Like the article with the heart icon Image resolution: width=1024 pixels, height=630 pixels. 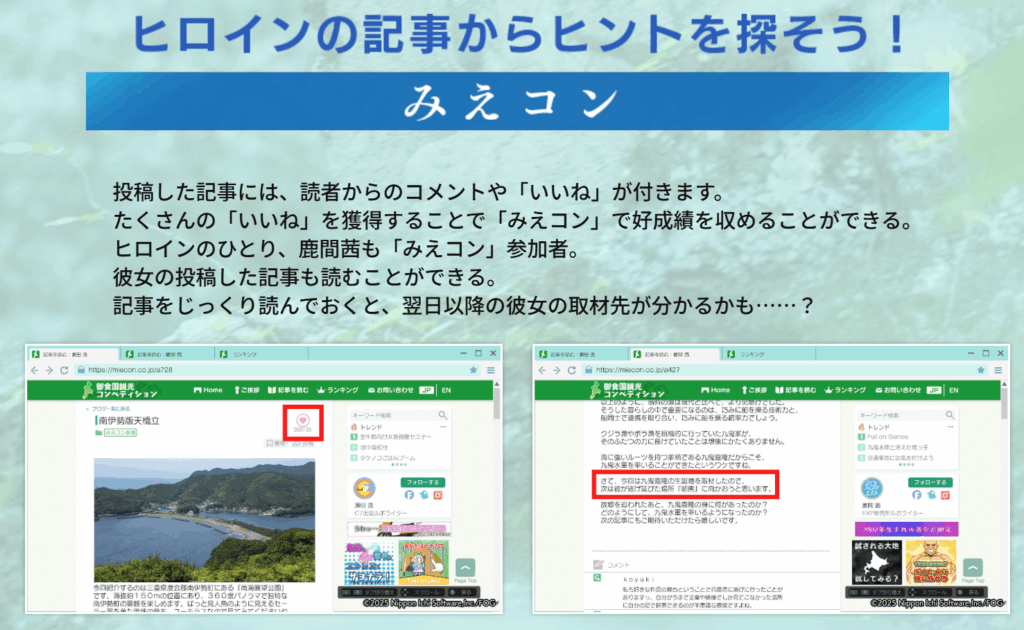point(303,420)
